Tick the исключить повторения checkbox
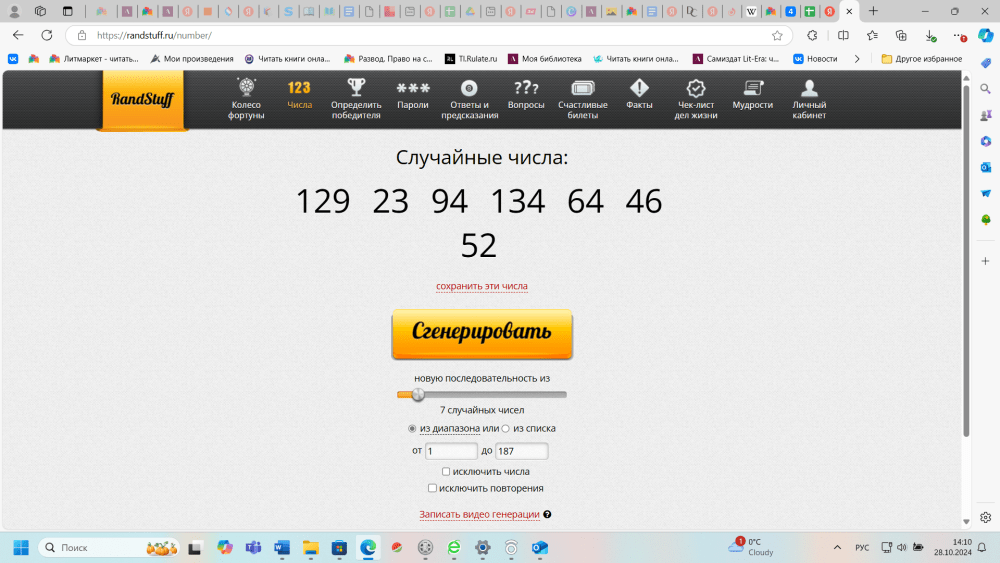This screenshot has height=563, width=1000. click(x=432, y=489)
